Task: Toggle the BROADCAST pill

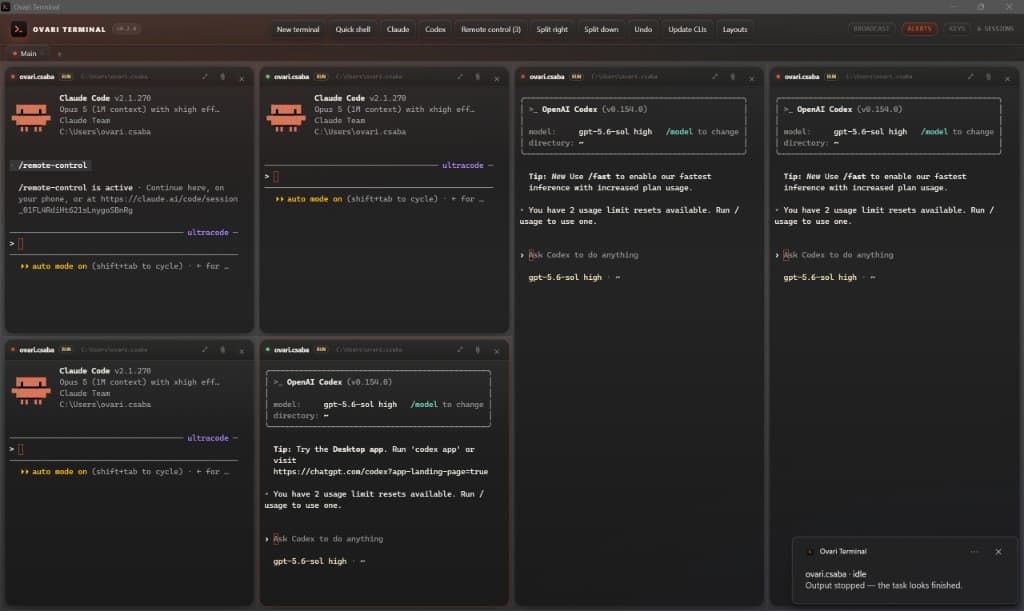Action: tap(871, 29)
